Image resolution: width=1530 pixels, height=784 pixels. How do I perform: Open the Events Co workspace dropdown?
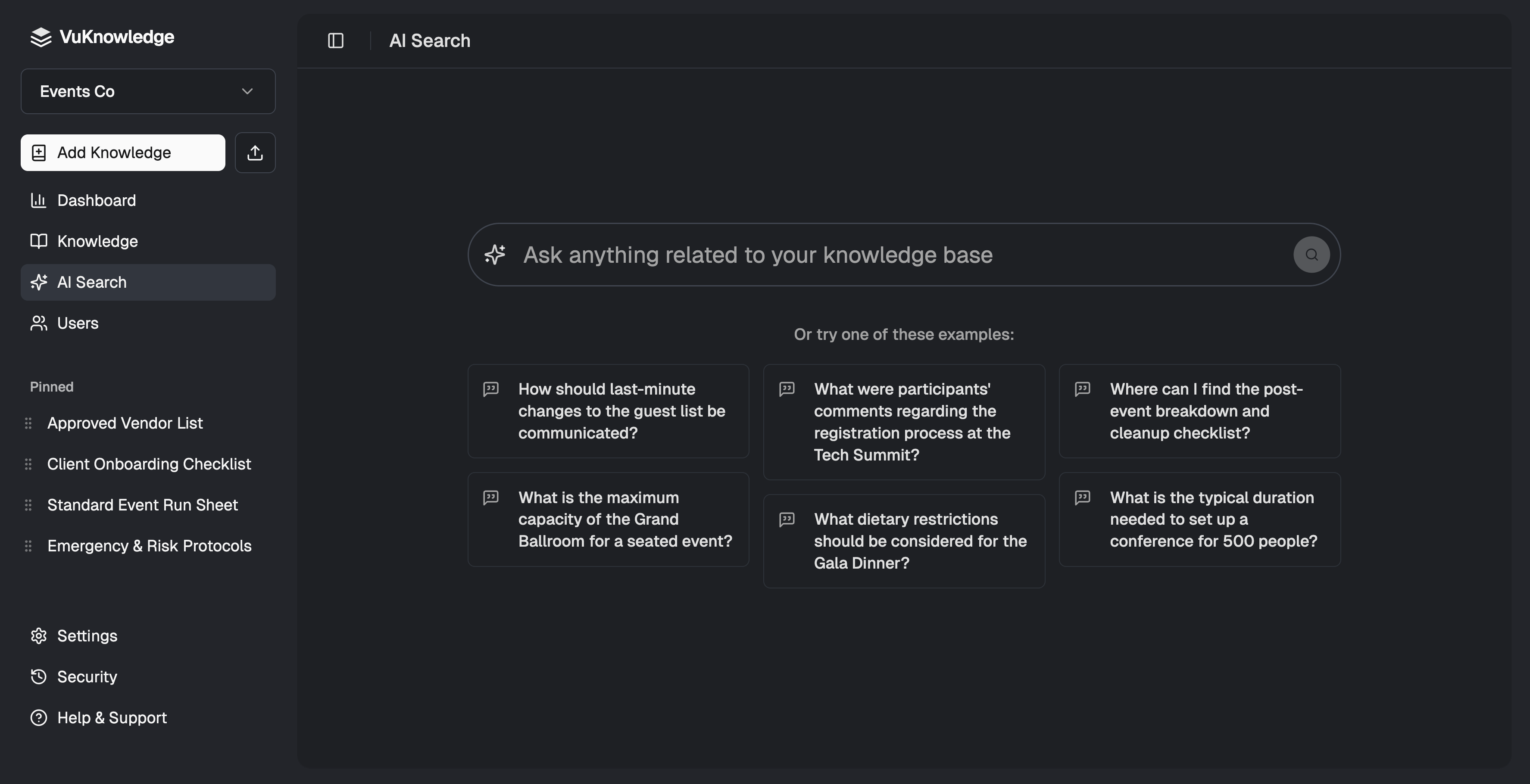147,91
